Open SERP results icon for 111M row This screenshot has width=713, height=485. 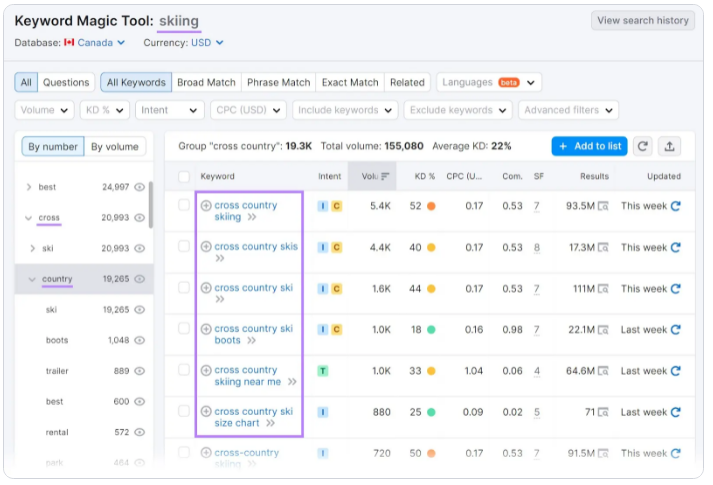click(603, 289)
